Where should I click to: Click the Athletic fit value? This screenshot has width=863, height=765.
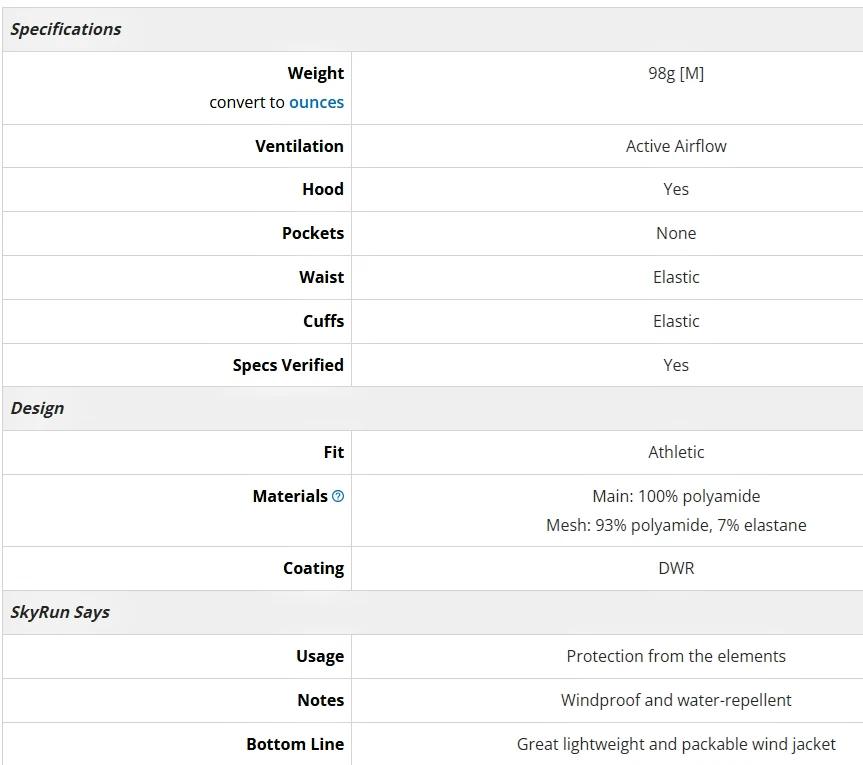[676, 452]
